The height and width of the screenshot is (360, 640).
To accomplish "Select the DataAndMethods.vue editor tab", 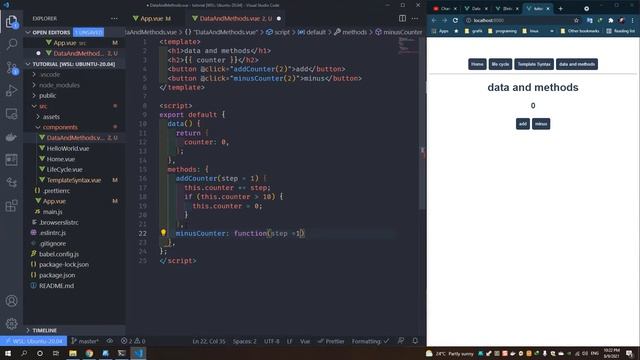I will (236, 18).
